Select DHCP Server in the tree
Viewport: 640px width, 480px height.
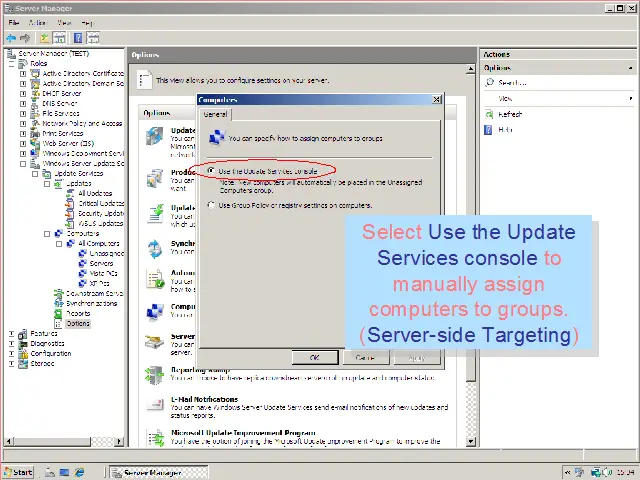point(62,93)
